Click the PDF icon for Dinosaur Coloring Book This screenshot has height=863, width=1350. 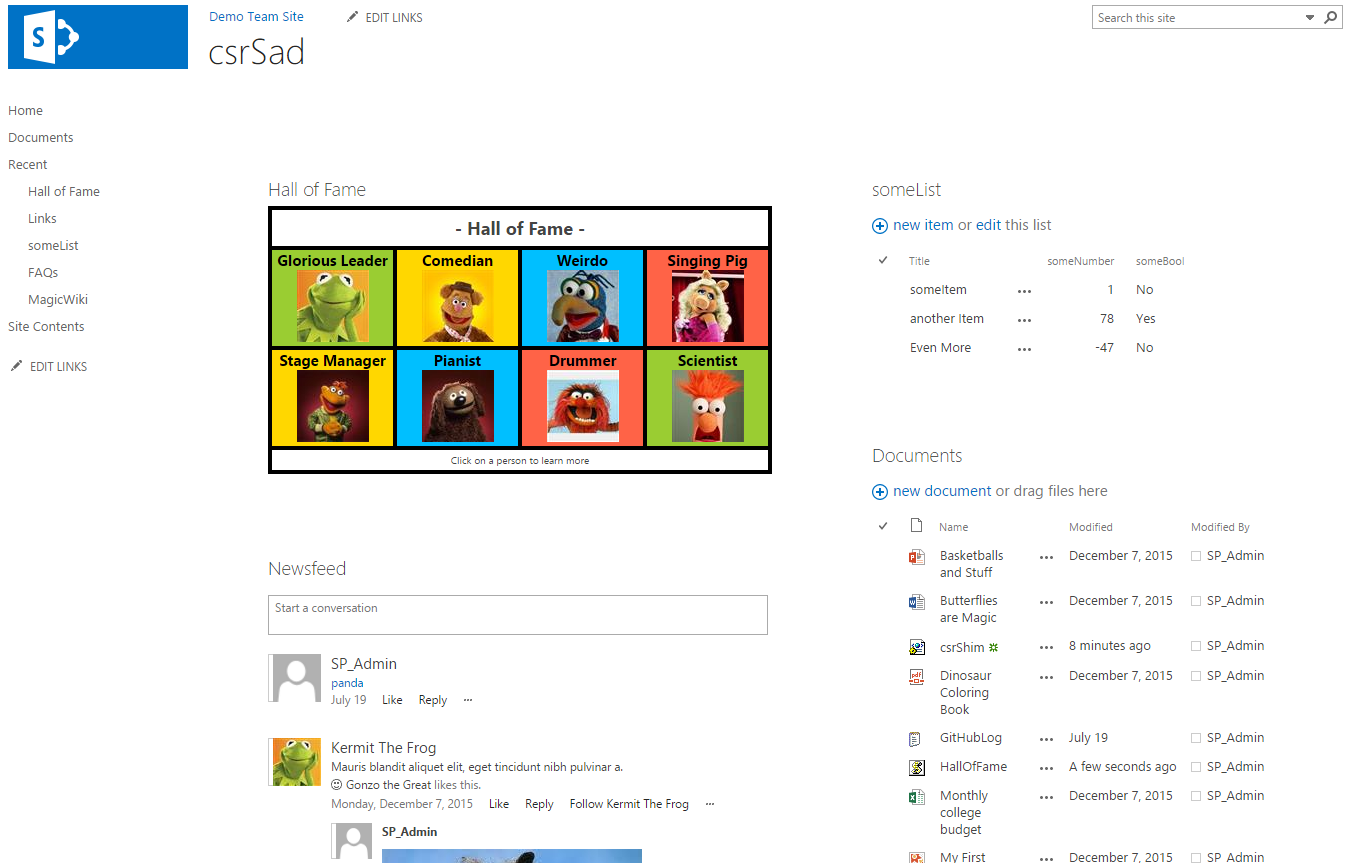(x=916, y=677)
